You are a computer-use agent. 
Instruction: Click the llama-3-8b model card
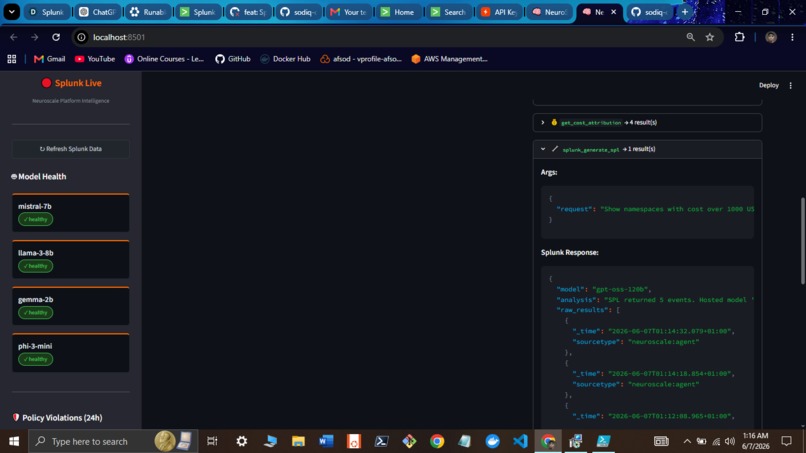click(x=71, y=260)
